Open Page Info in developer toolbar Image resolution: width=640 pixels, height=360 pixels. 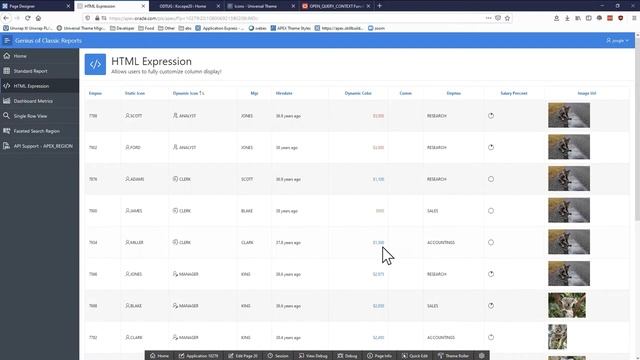click(x=379, y=356)
